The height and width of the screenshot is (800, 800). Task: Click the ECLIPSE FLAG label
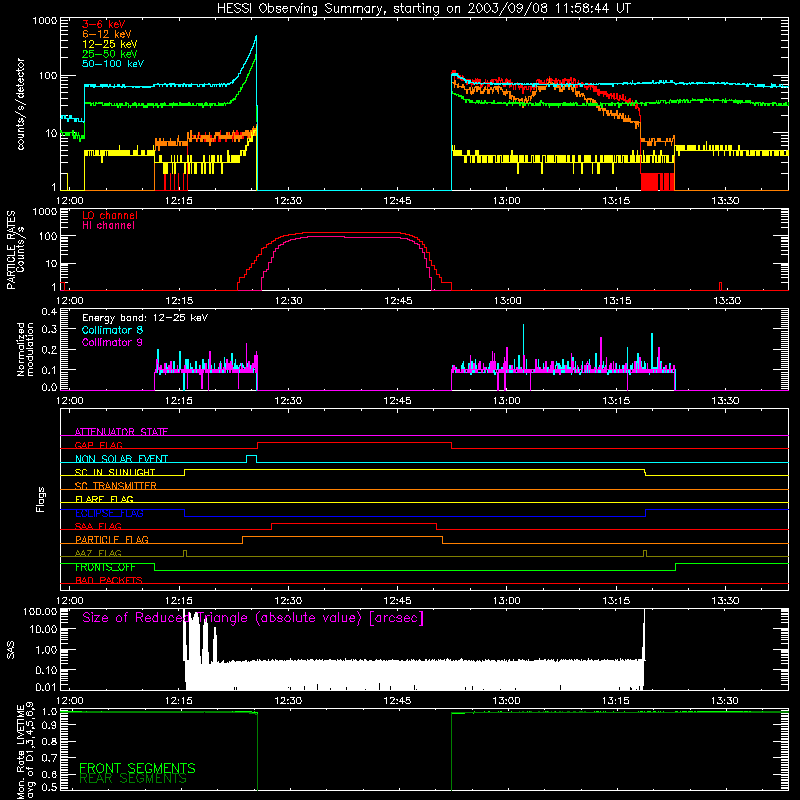[x=109, y=513]
